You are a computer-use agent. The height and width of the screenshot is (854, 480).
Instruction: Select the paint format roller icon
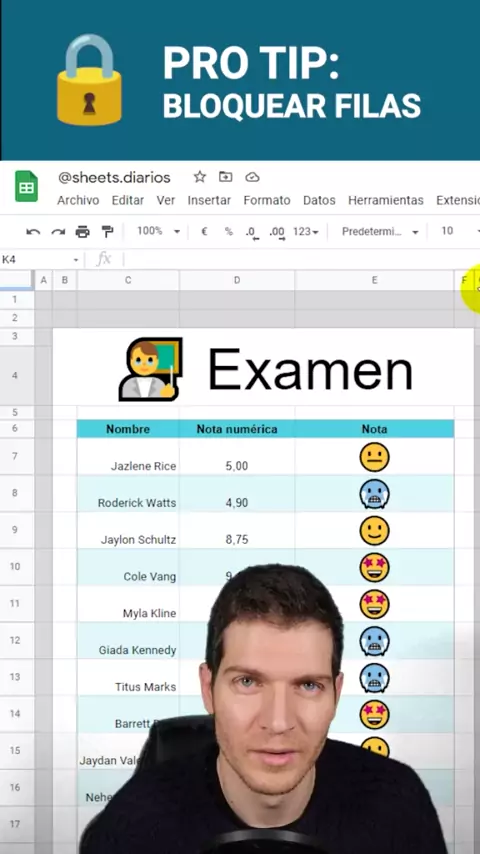pos(107,232)
